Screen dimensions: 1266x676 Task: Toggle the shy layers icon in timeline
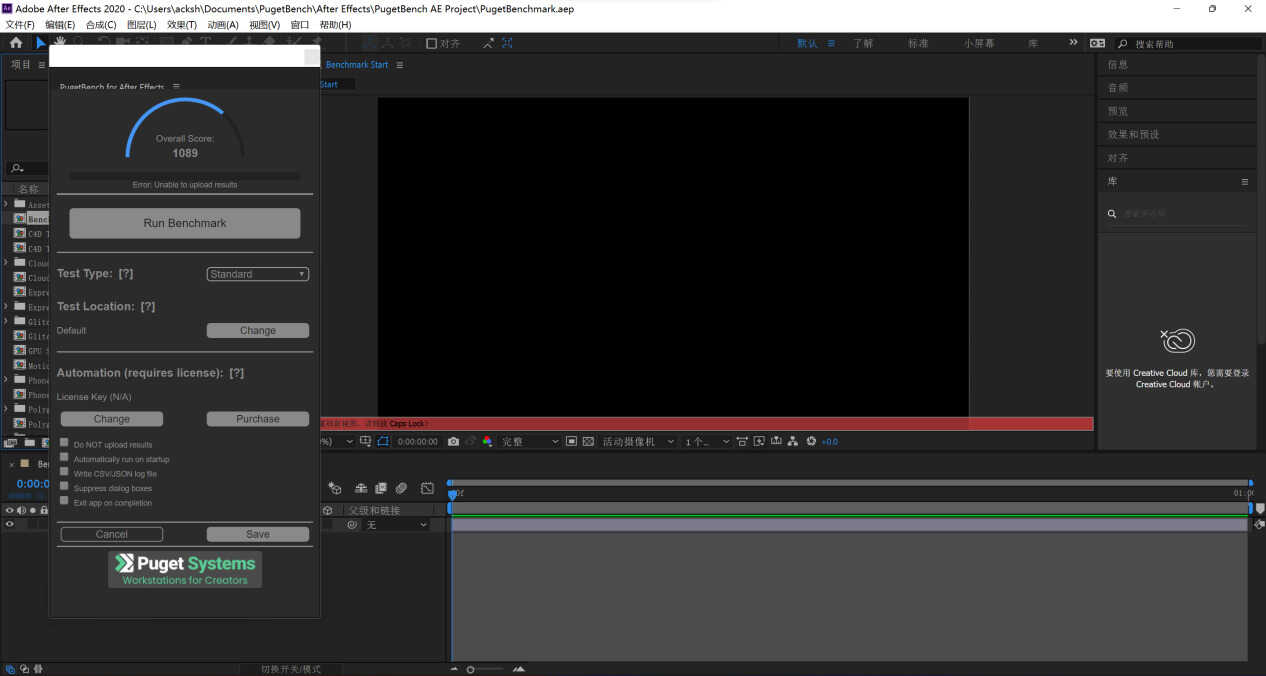tap(362, 488)
